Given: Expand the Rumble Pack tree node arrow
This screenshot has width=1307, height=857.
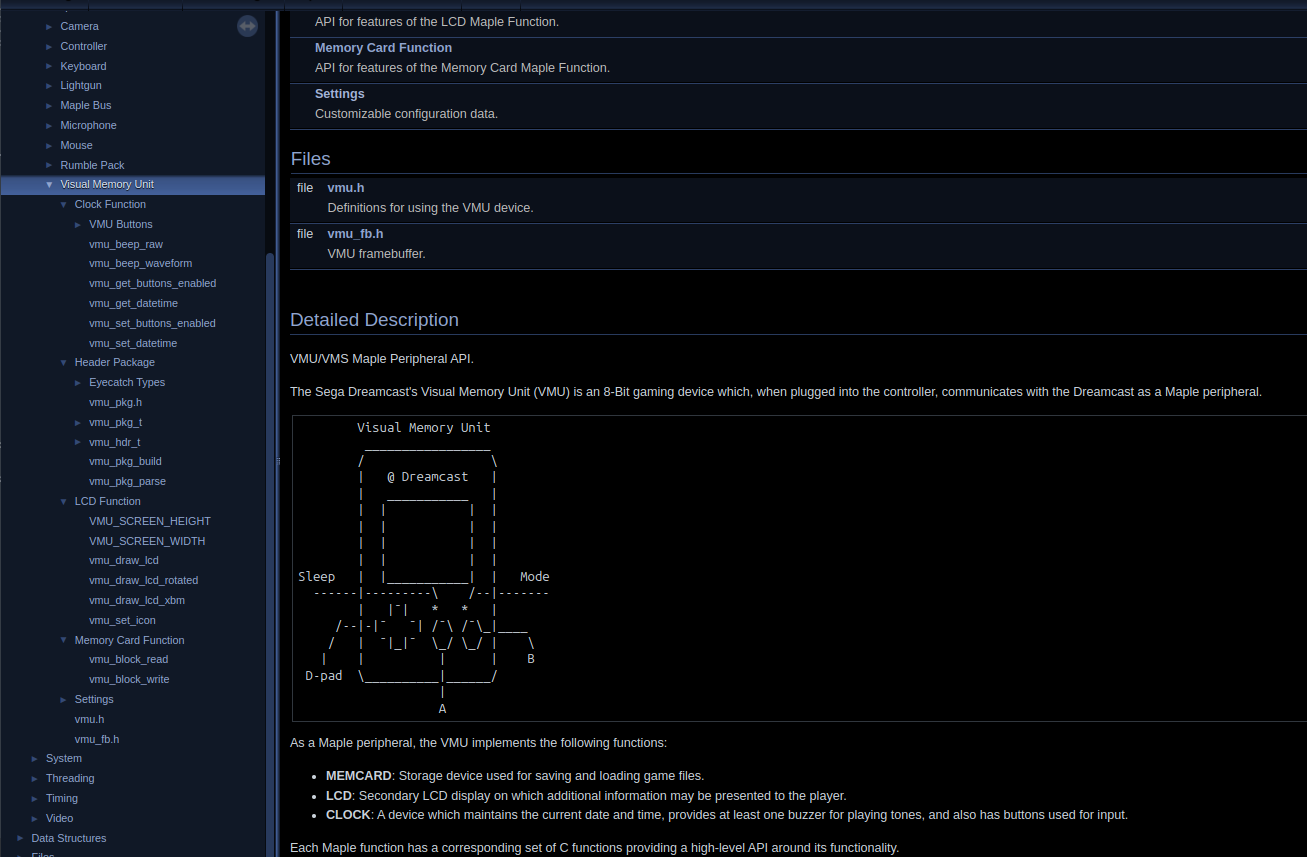Looking at the screenshot, I should [x=49, y=165].
